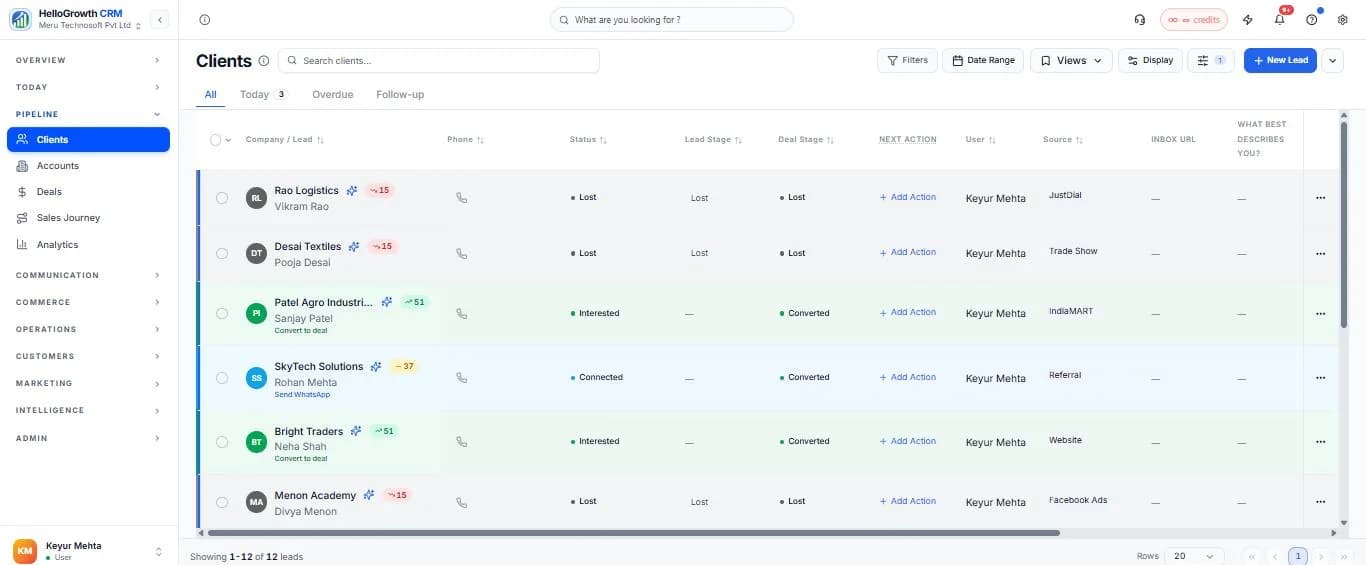Toggle the select-all header checkbox
Viewport: 1366px width, 565px height.
point(215,140)
